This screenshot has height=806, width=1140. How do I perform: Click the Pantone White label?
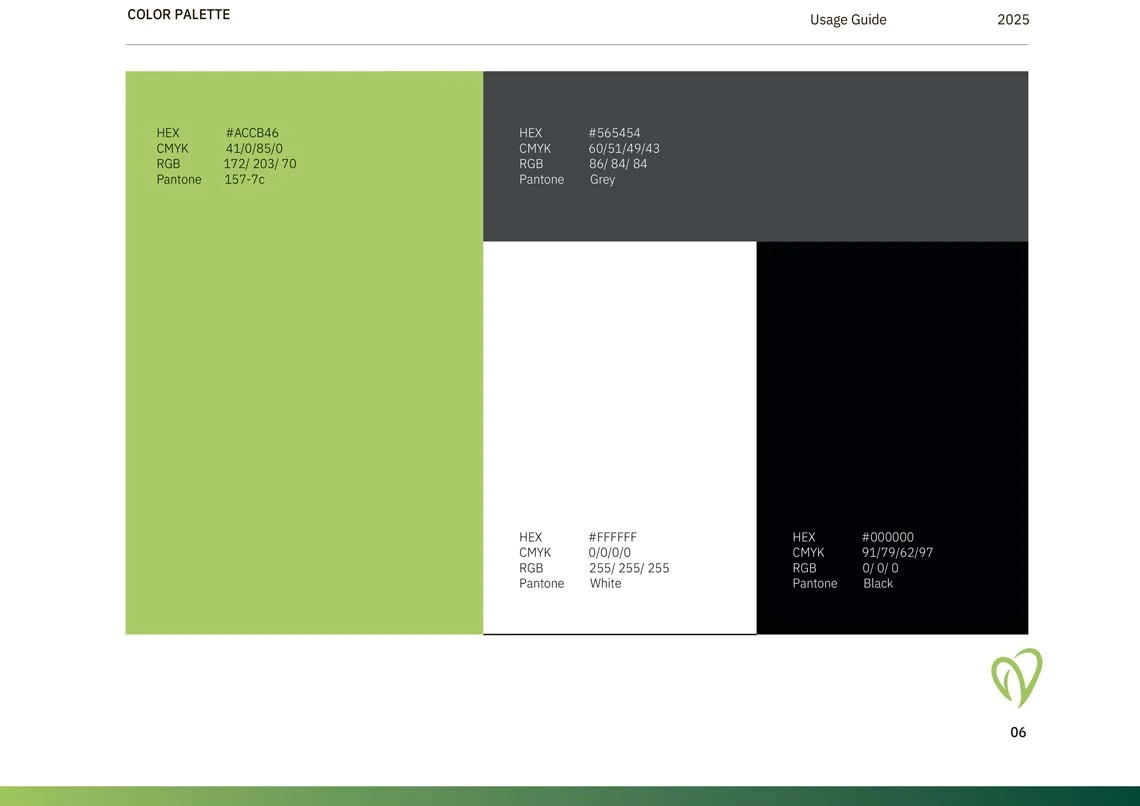(605, 584)
